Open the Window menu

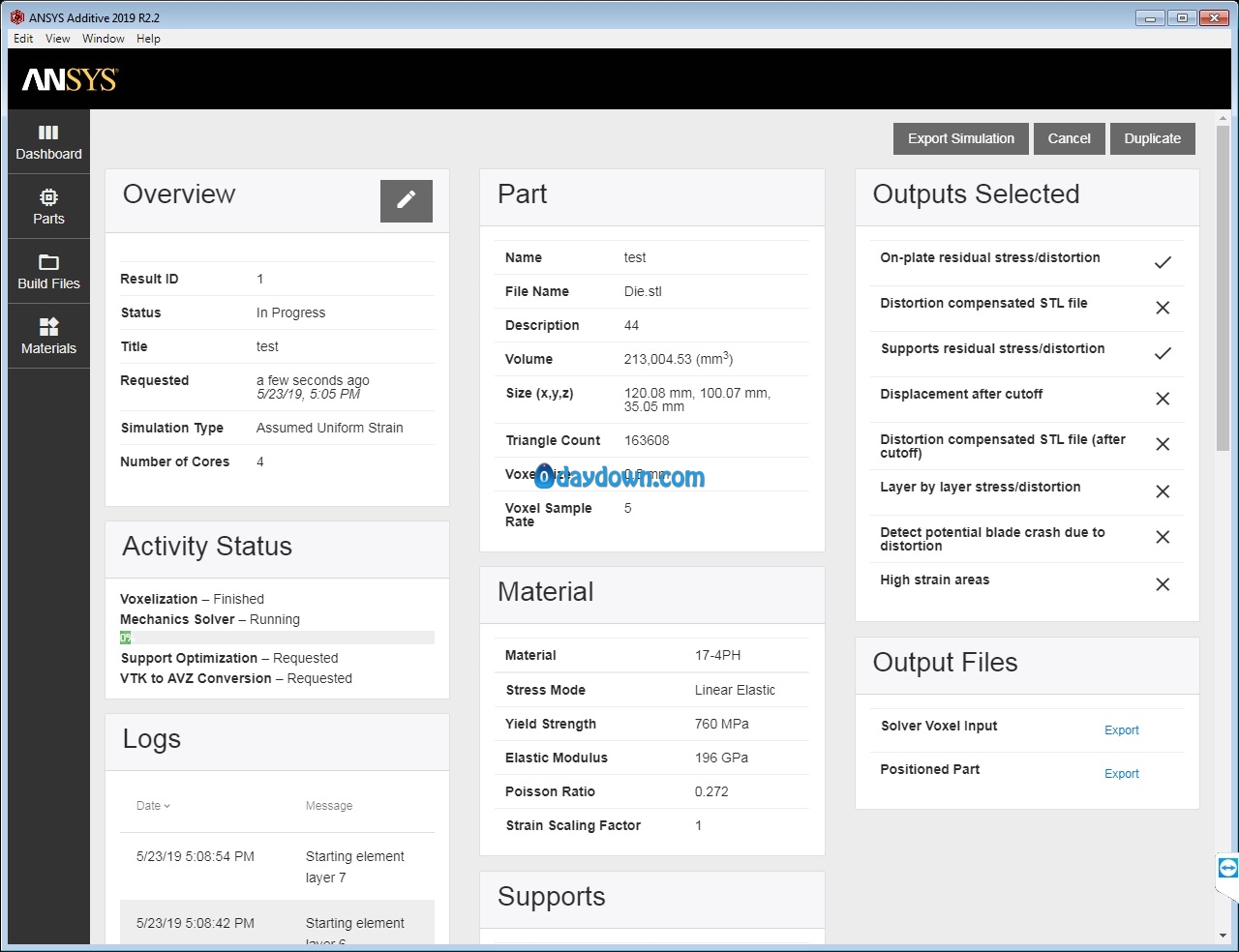click(x=103, y=39)
